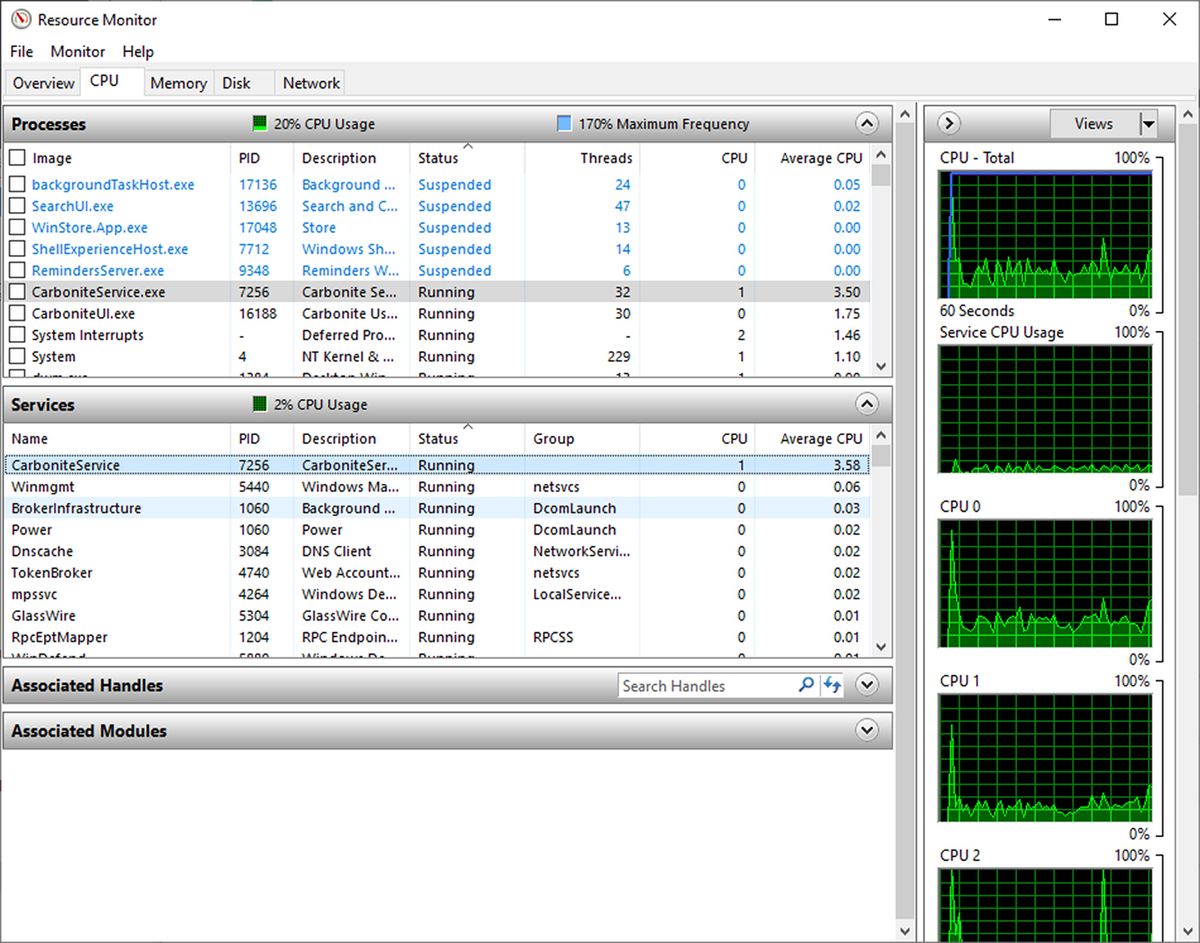Viewport: 1200px width, 943px height.
Task: Enable the checkbox beside SearchUI.exe
Action: pyautogui.click(x=17, y=206)
